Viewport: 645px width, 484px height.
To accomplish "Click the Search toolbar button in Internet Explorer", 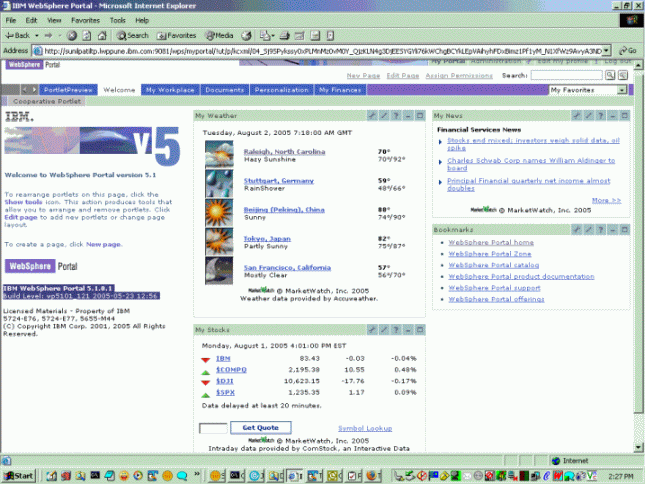I will pyautogui.click(x=131, y=35).
